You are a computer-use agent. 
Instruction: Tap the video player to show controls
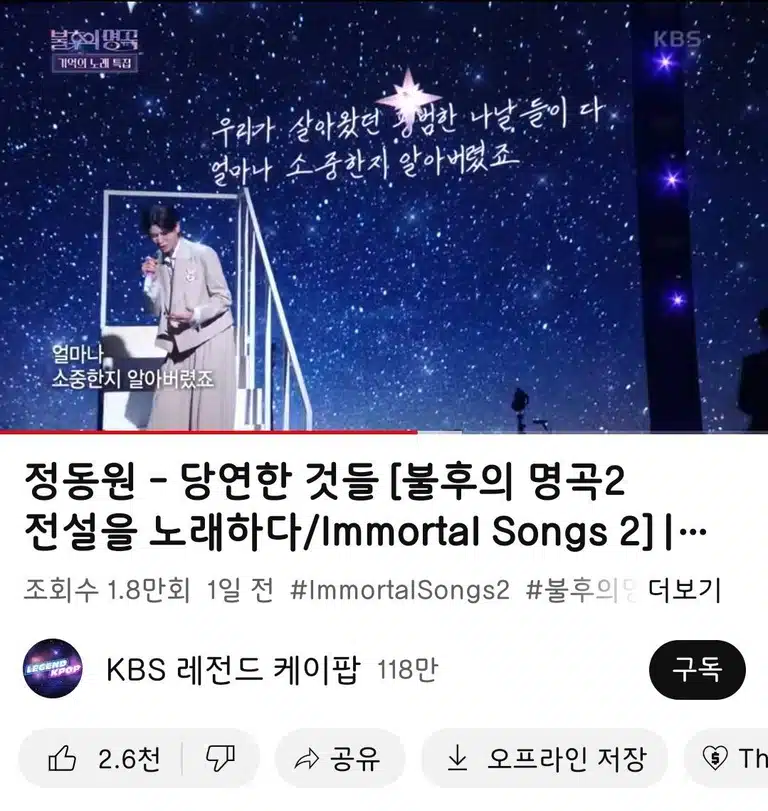tap(384, 215)
